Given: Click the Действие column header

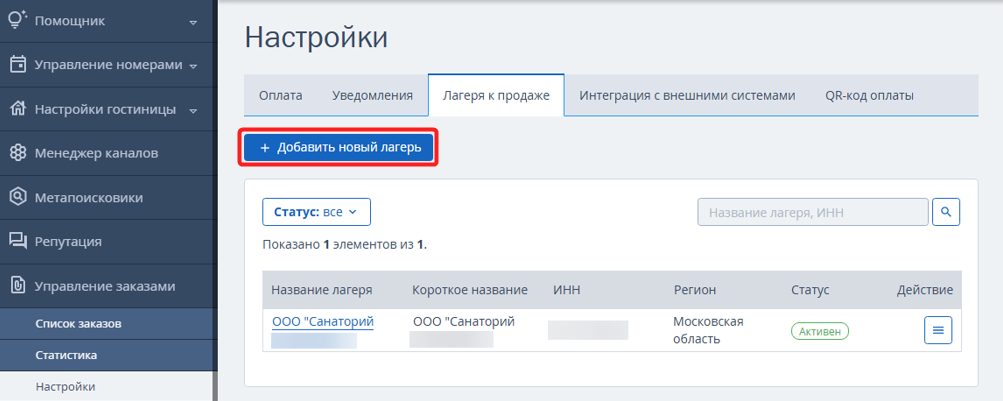Looking at the screenshot, I should click(x=925, y=290).
